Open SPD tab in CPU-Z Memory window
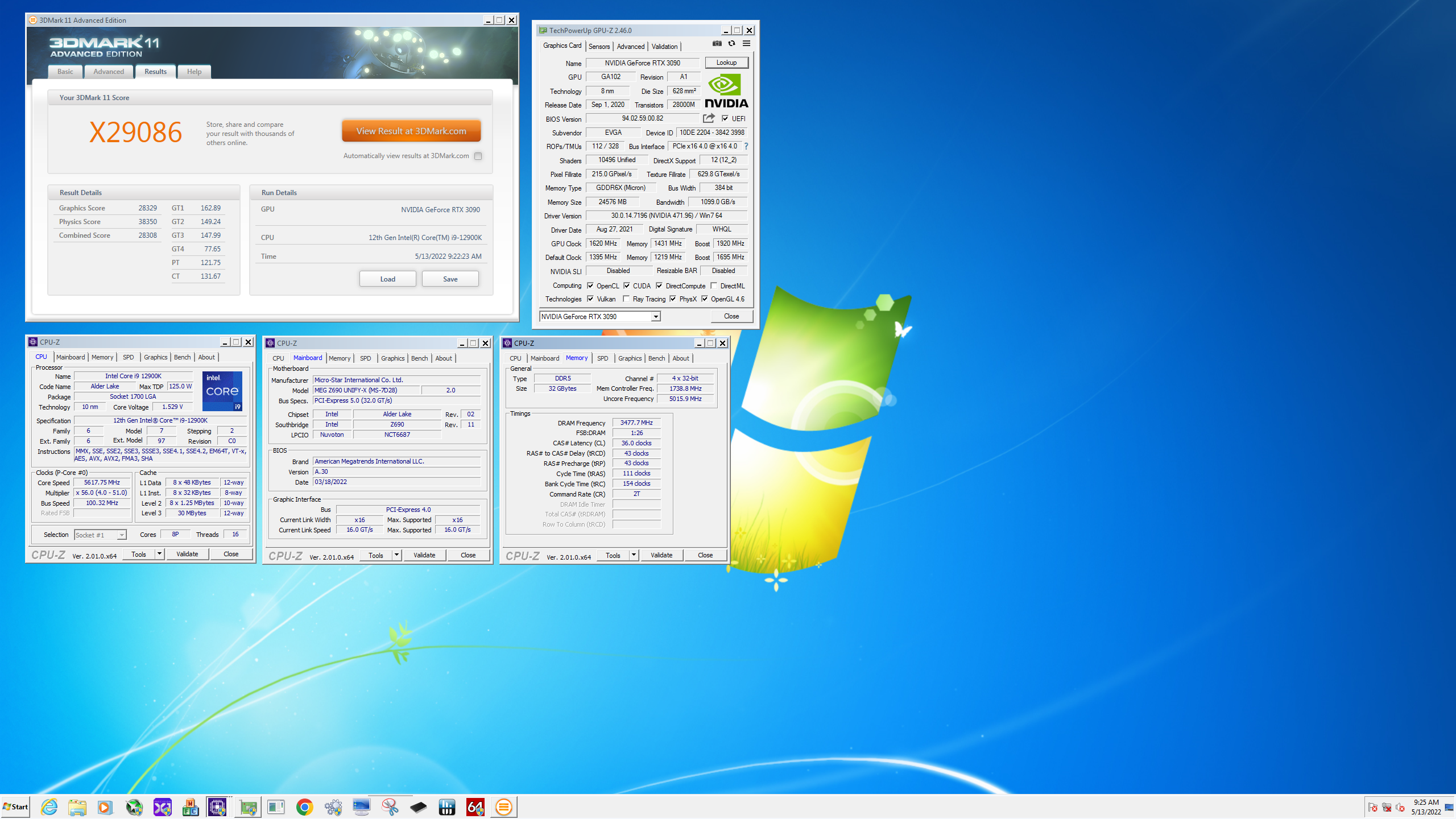Screen dimensions: 1456x819 point(603,358)
